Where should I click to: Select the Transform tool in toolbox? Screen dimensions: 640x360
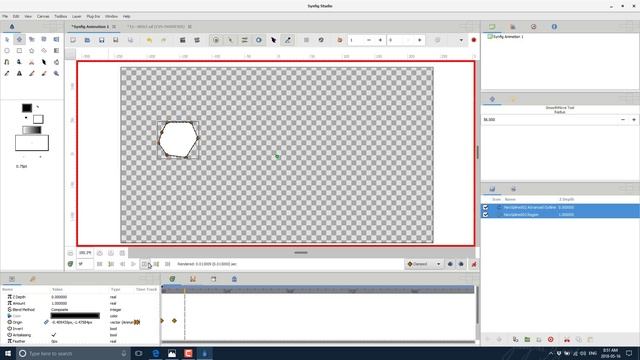7,40
